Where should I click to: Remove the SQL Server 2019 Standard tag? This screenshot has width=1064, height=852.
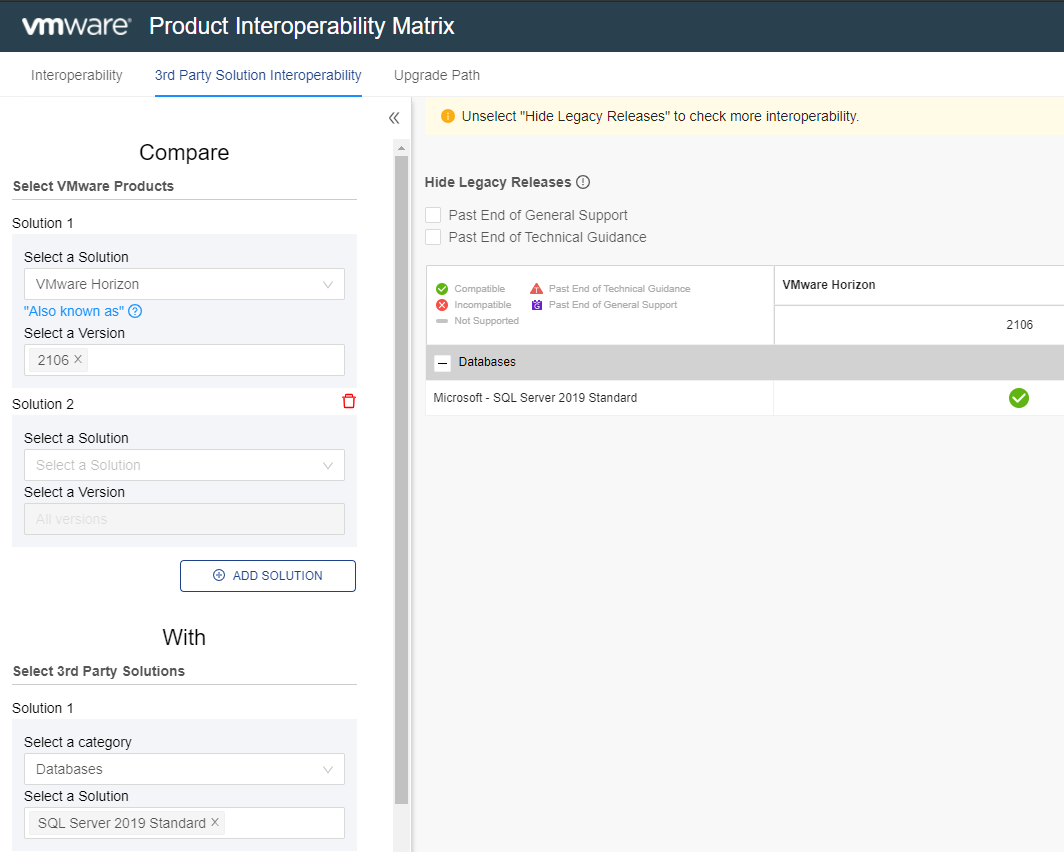pos(215,823)
